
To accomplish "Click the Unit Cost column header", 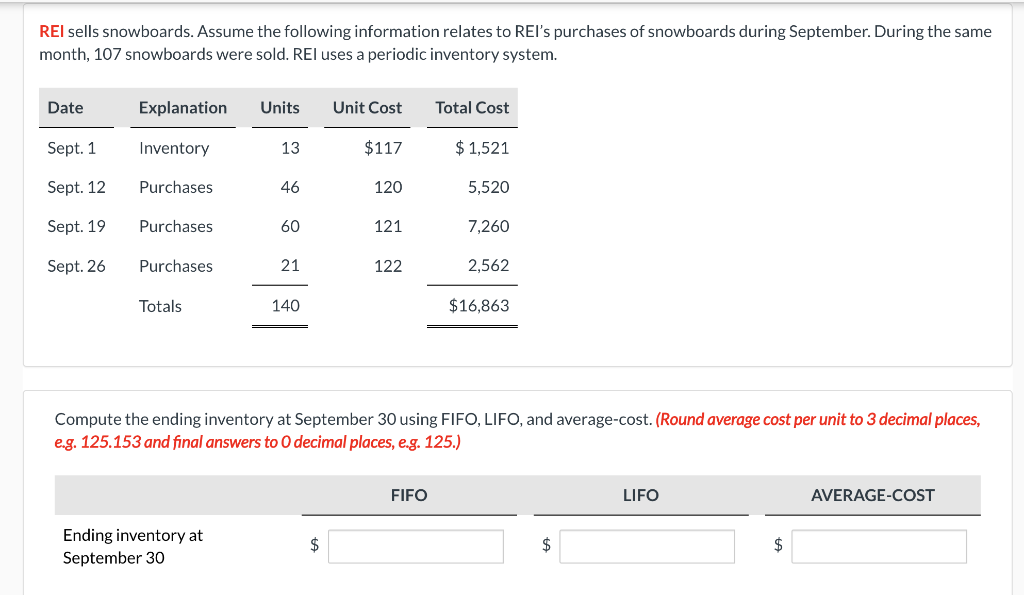I will click(x=367, y=108).
